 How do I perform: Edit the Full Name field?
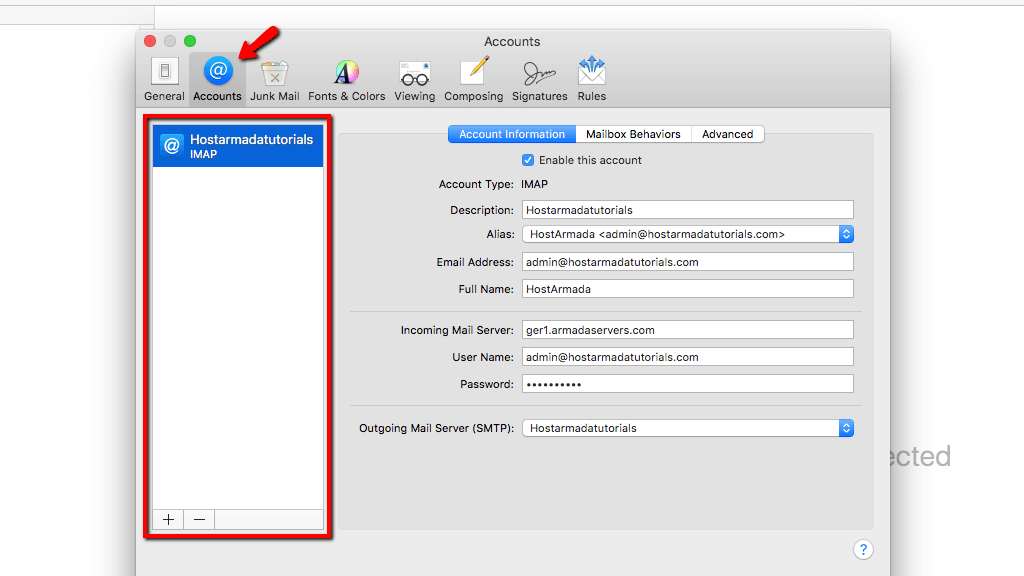pos(688,289)
